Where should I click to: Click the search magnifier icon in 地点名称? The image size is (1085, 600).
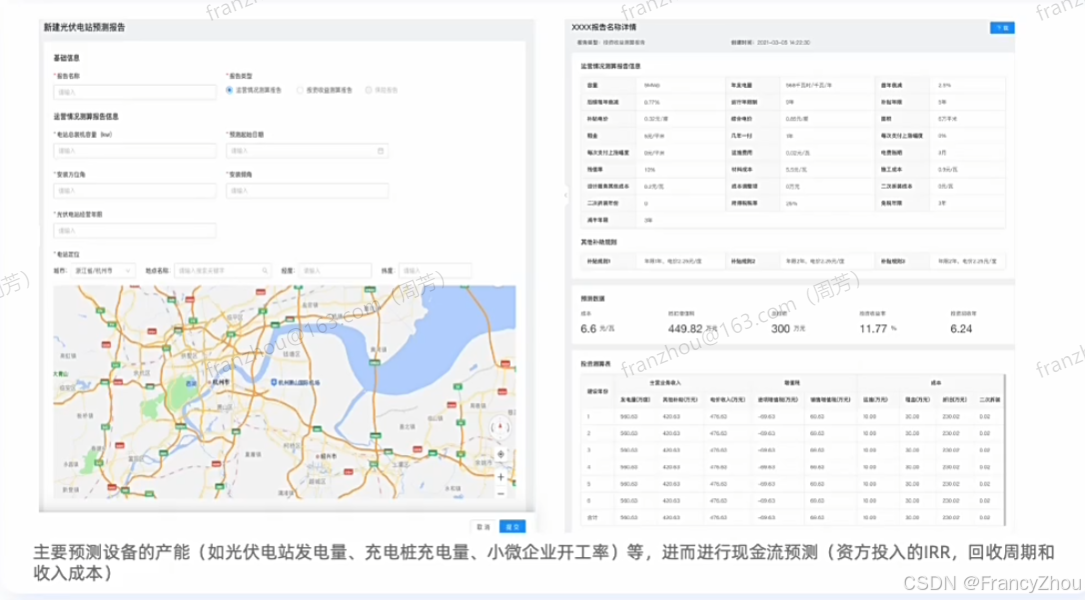click(x=265, y=271)
